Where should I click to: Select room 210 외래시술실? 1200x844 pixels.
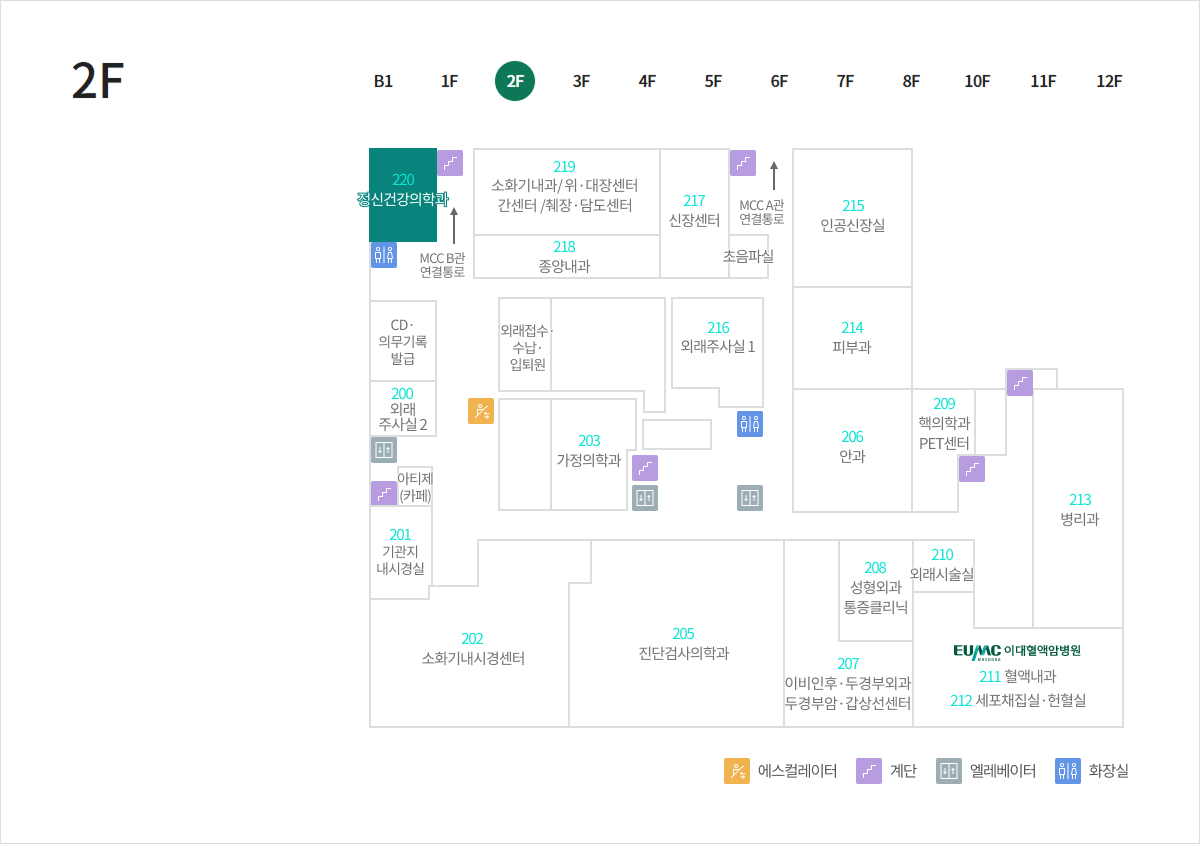[942, 565]
